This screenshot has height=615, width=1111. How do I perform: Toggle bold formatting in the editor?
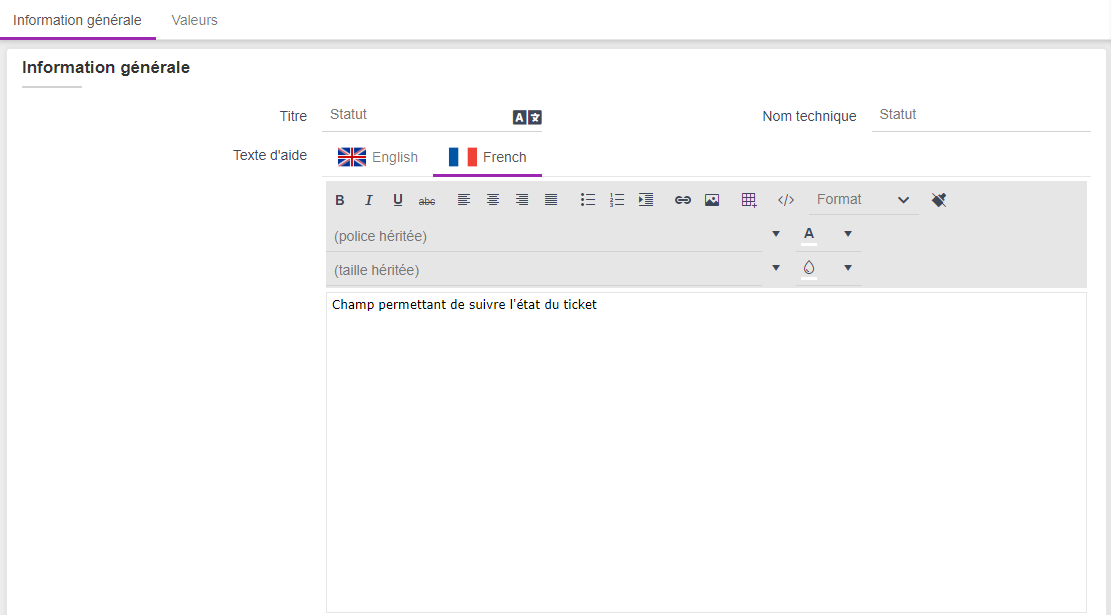click(x=340, y=200)
